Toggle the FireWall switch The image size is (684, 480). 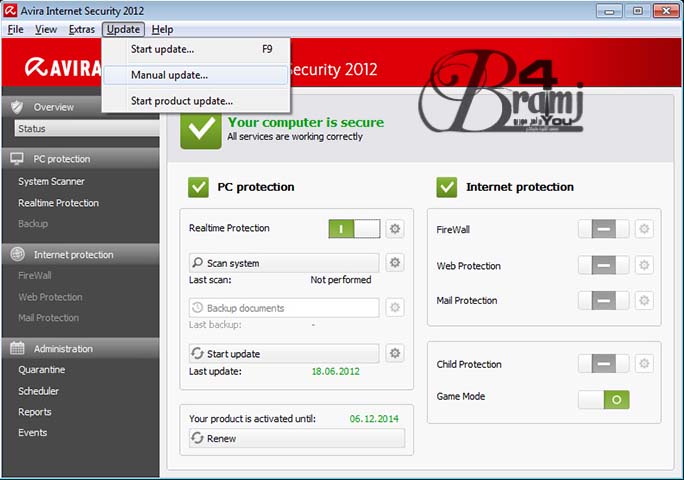[x=604, y=229]
